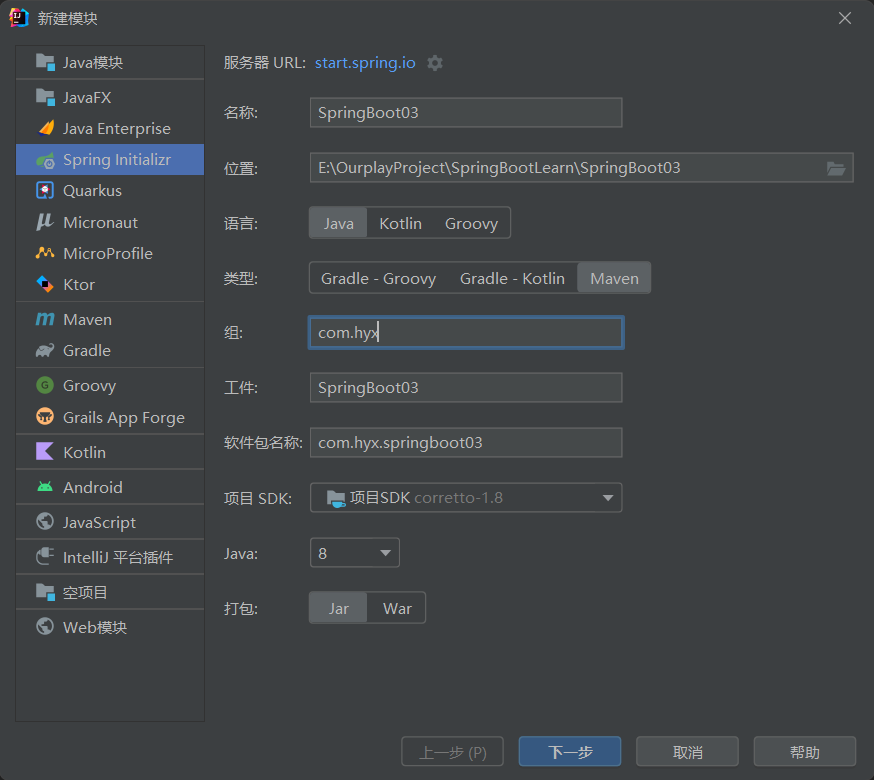This screenshot has height=780, width=874.
Task: Select Java language option
Action: [338, 223]
